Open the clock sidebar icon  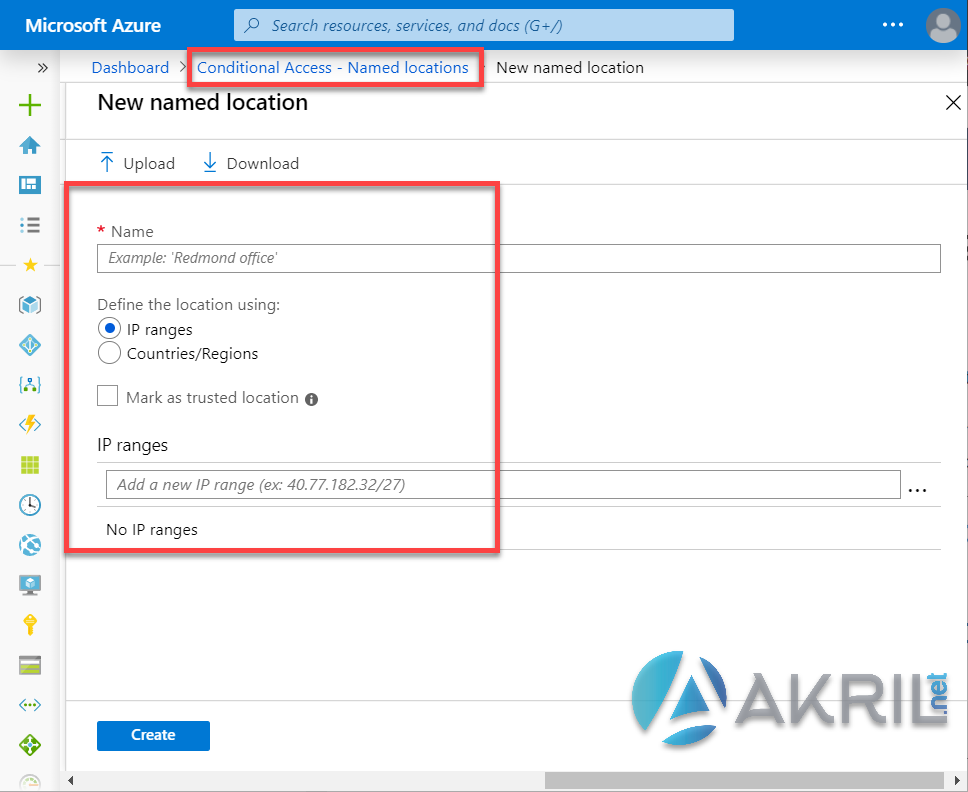(x=30, y=505)
